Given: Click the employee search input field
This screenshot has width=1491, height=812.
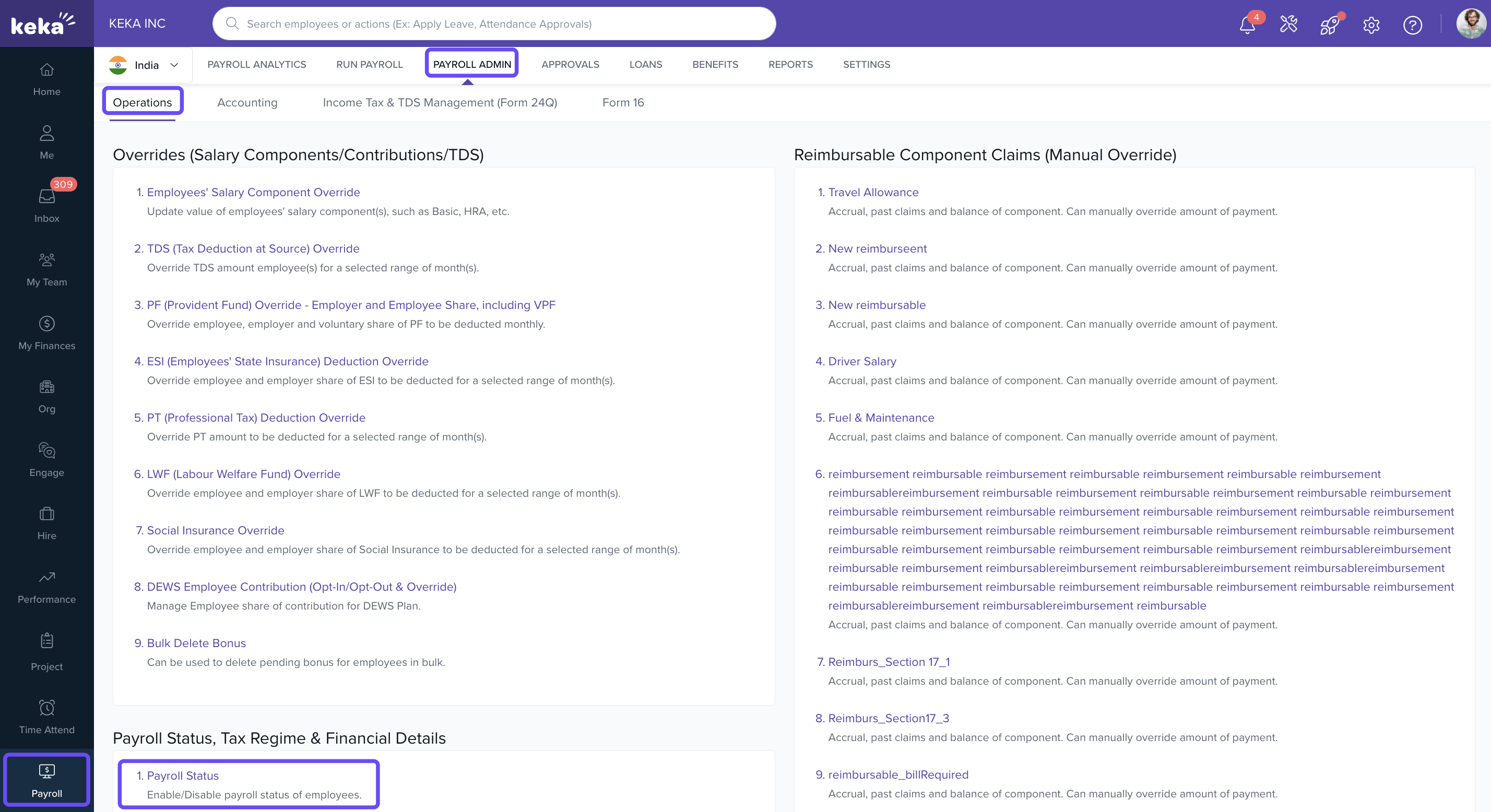Looking at the screenshot, I should click(494, 23).
